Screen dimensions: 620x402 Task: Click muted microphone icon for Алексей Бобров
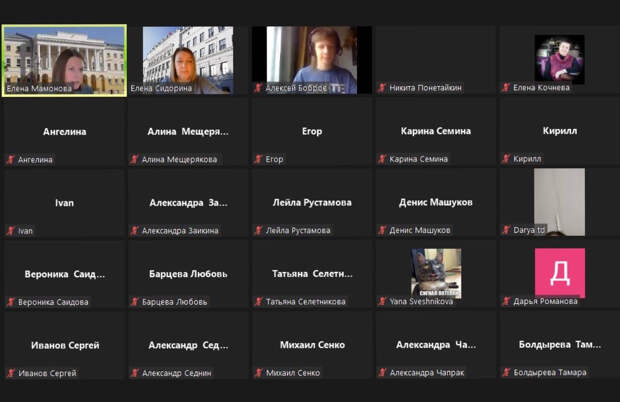tap(258, 88)
